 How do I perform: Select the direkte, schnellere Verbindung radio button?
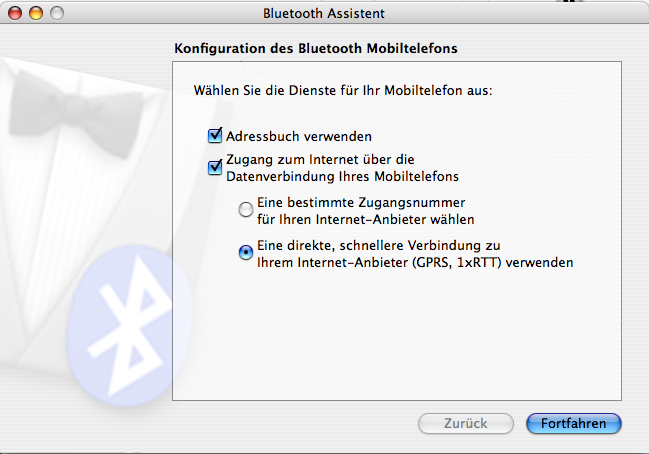click(x=246, y=252)
